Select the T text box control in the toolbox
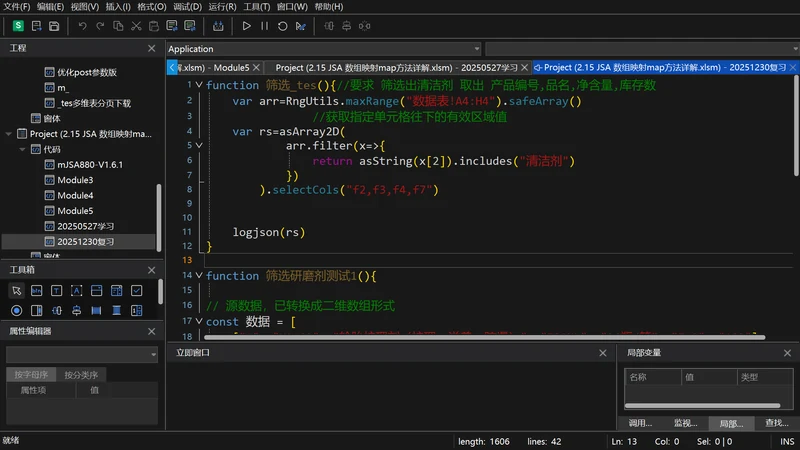Image resolution: width=800 pixels, height=450 pixels. tap(56, 291)
